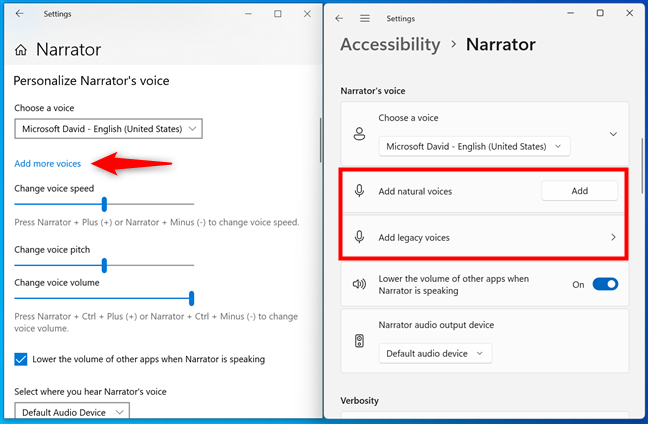
Task: Click the Change voice volume slider handle
Action: [x=191, y=298]
